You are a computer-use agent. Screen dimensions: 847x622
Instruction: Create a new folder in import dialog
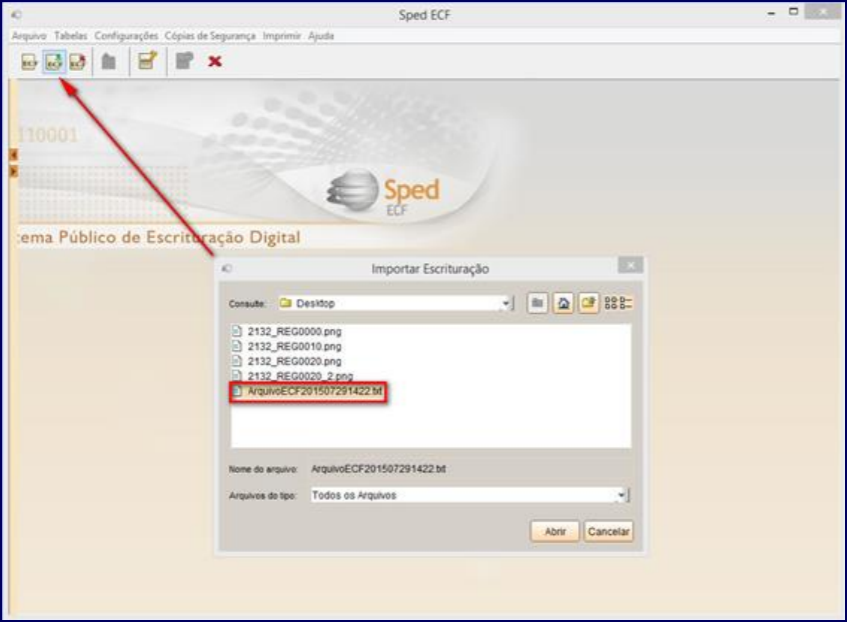coord(588,303)
